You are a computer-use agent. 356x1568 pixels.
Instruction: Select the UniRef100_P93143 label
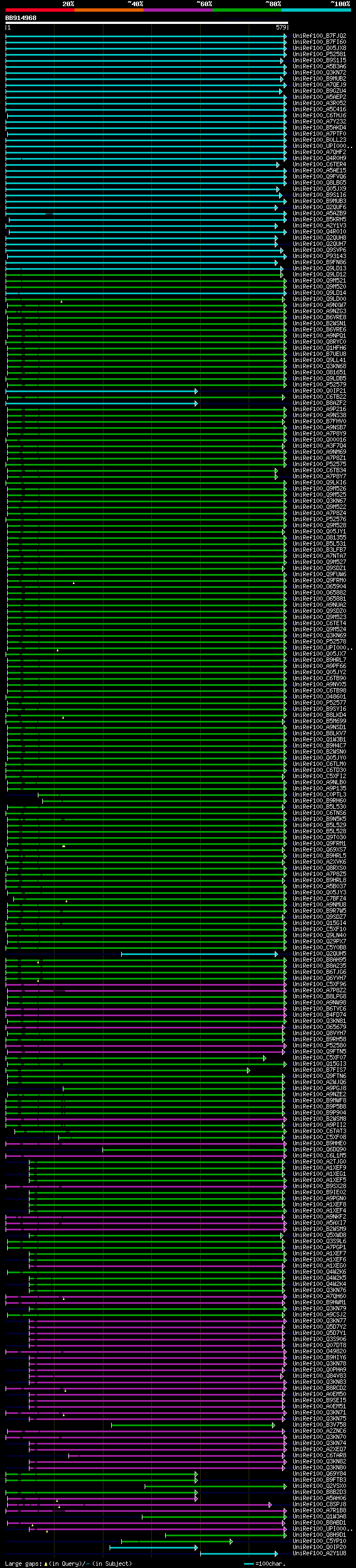[x=319, y=256]
